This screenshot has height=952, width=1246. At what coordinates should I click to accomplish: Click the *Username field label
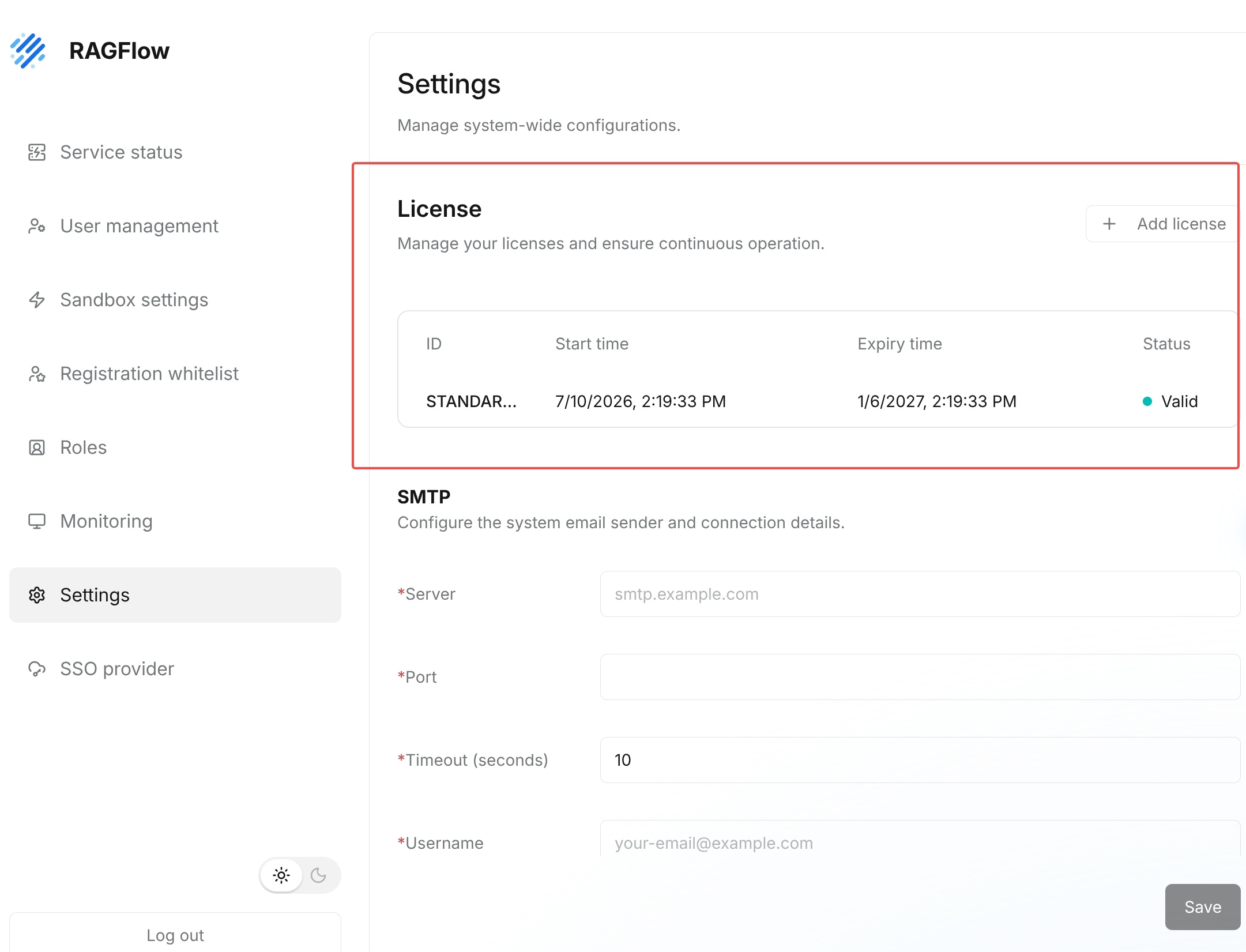[x=441, y=843]
